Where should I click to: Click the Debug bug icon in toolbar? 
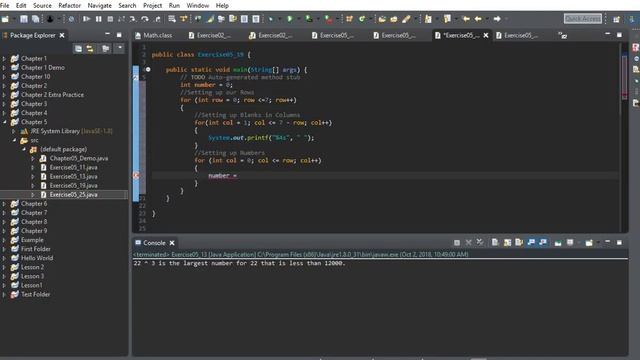click(x=271, y=19)
